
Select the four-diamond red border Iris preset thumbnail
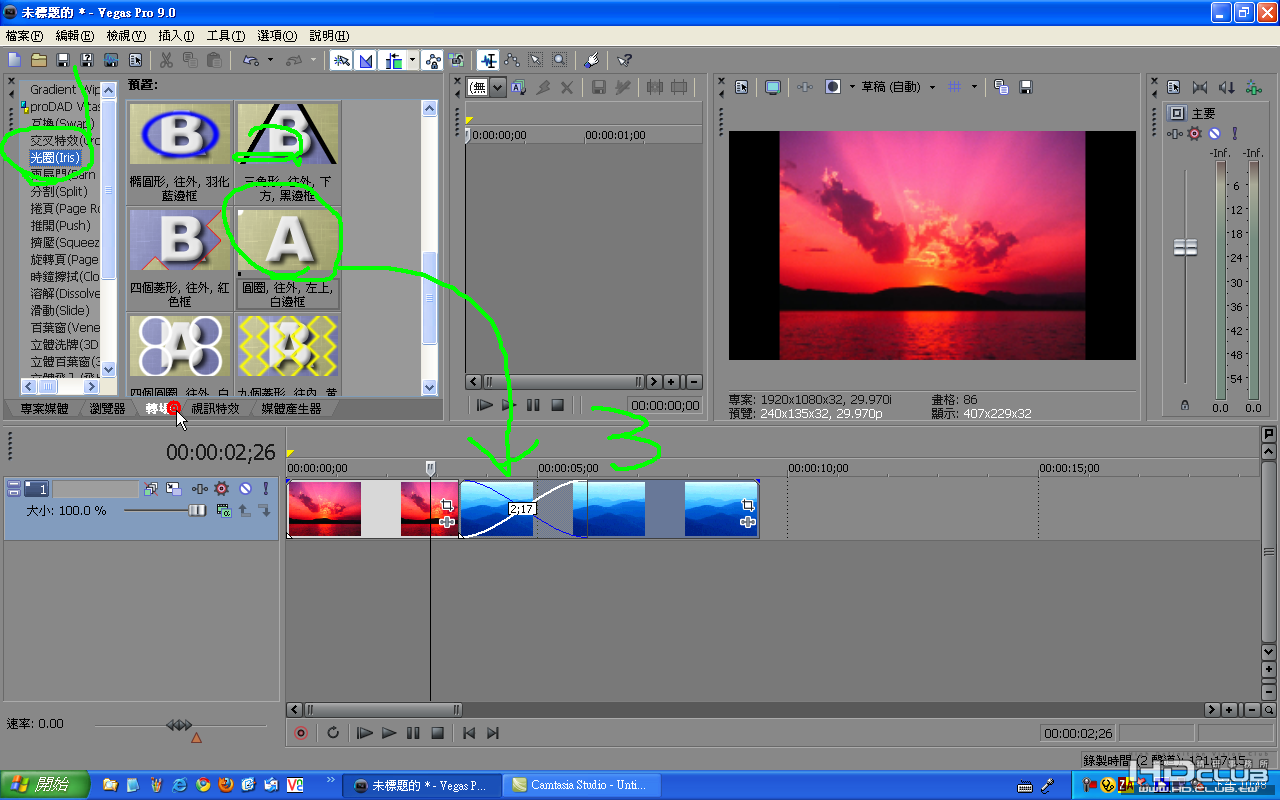[180, 243]
